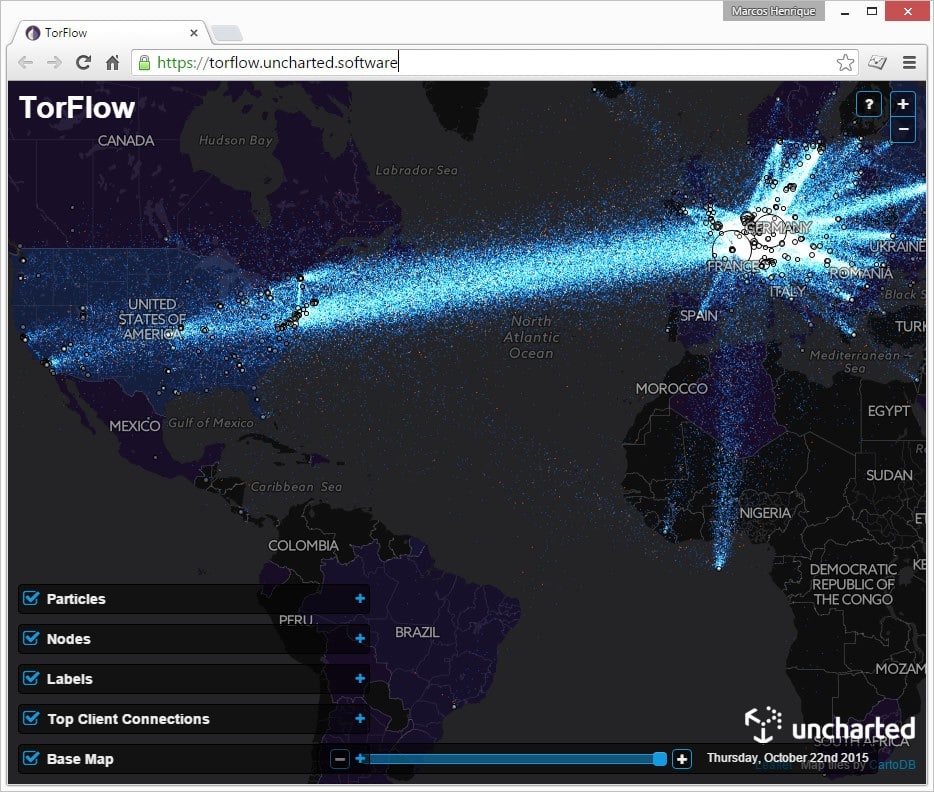The width and height of the screenshot is (934, 792).
Task: Open the TorFlow help question mark
Action: tap(869, 105)
